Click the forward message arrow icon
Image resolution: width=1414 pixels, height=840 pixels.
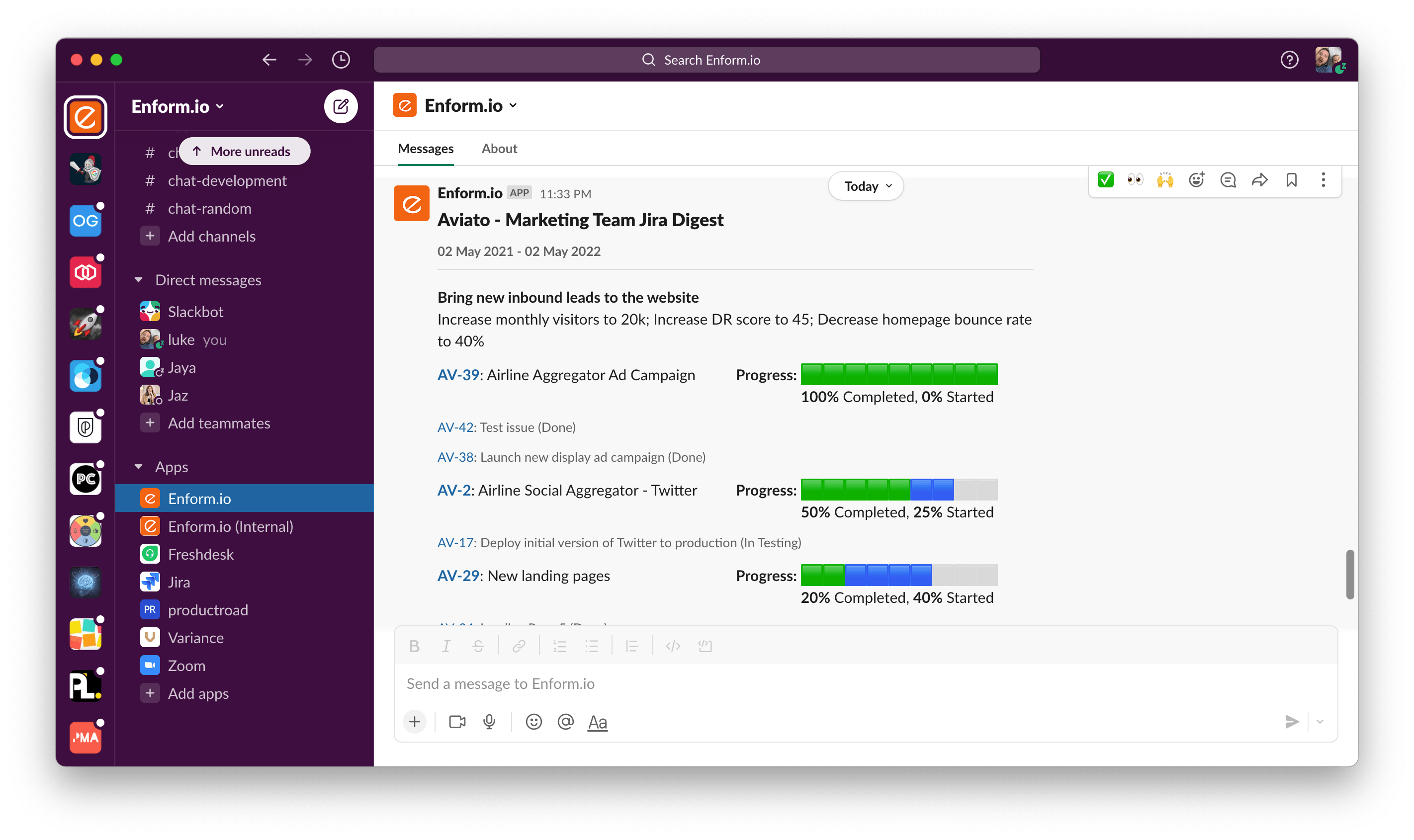coord(1259,180)
